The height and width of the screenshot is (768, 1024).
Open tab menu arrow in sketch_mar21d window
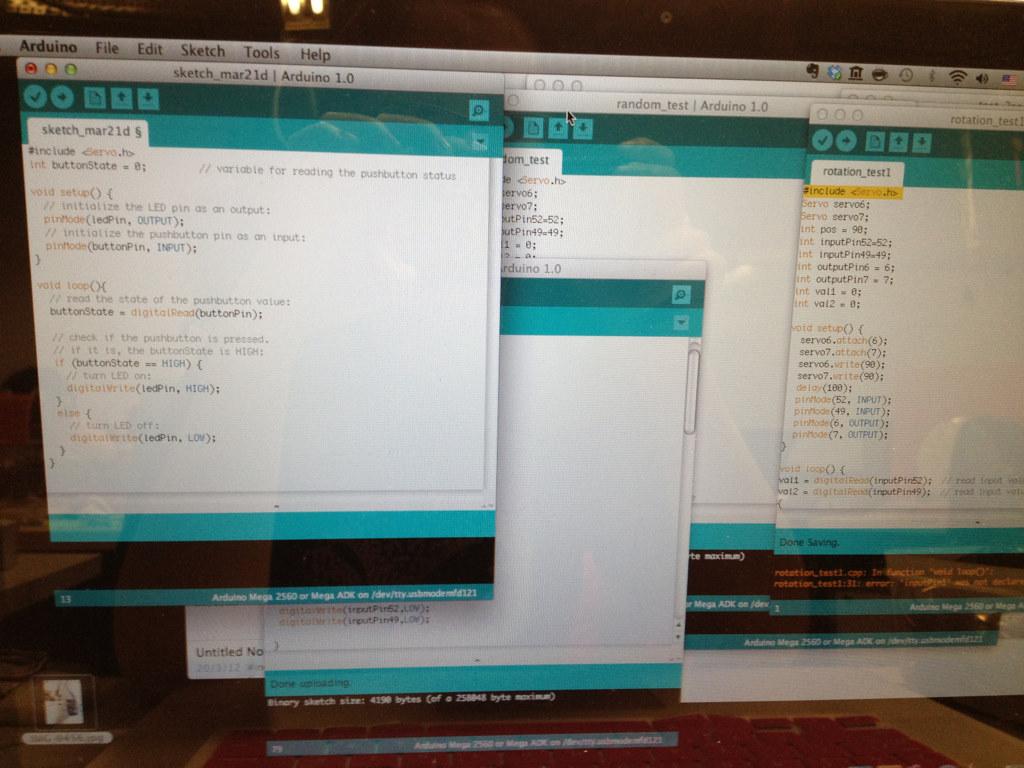point(480,141)
